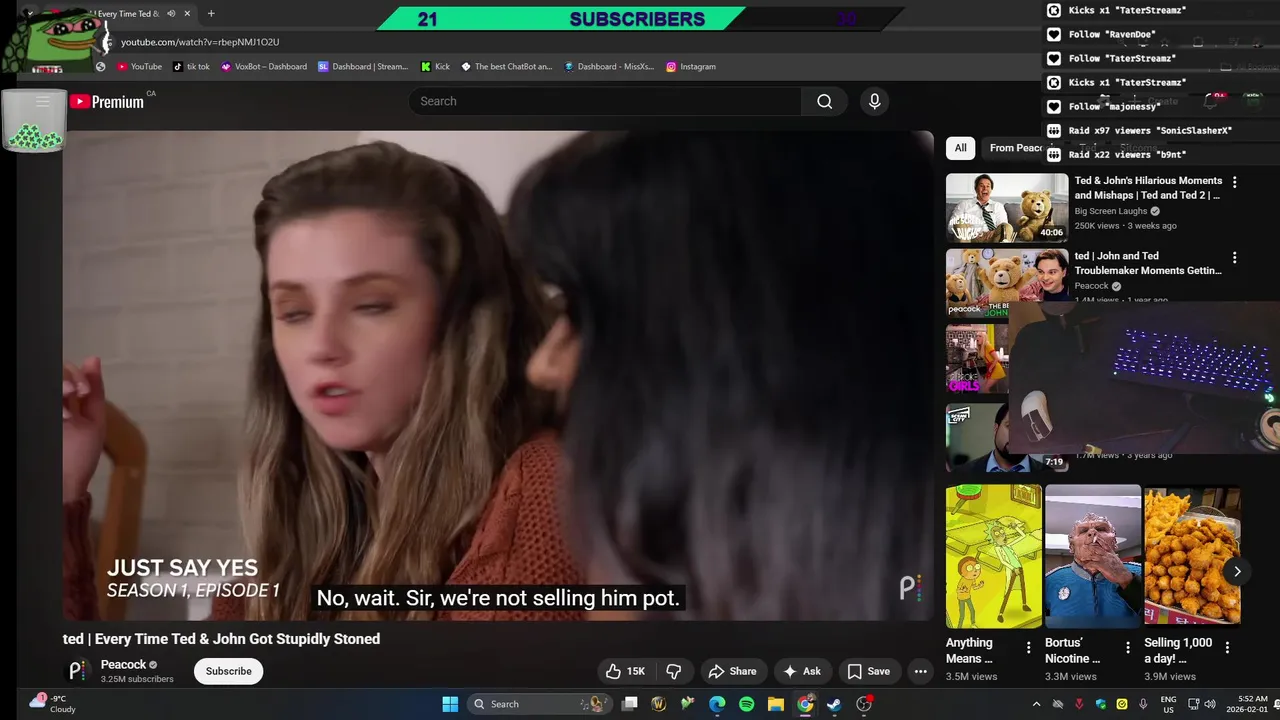Viewport: 1280px width, 720px height.
Task: Subscribe to the Peacock channel
Action: pyautogui.click(x=229, y=671)
